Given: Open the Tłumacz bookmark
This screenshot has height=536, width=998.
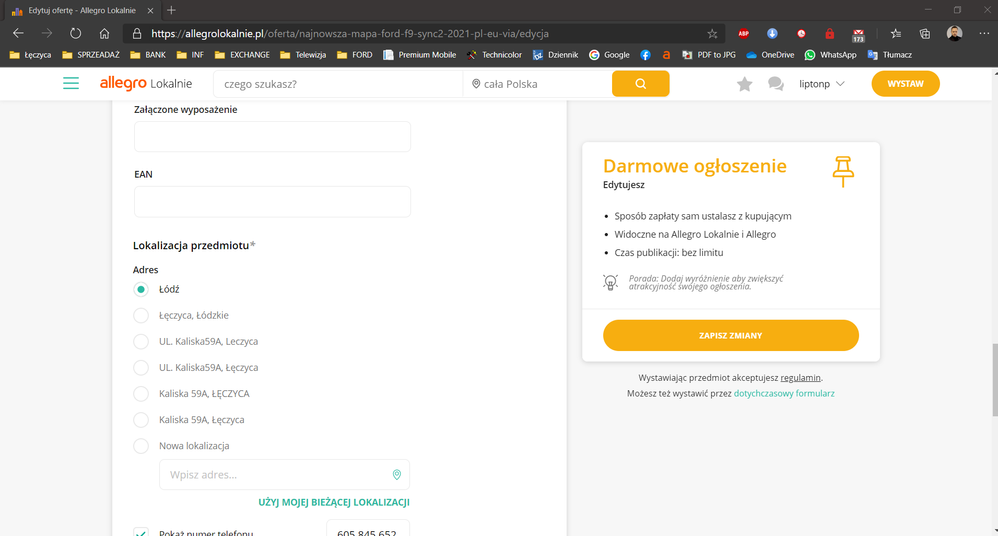Looking at the screenshot, I should click(890, 55).
